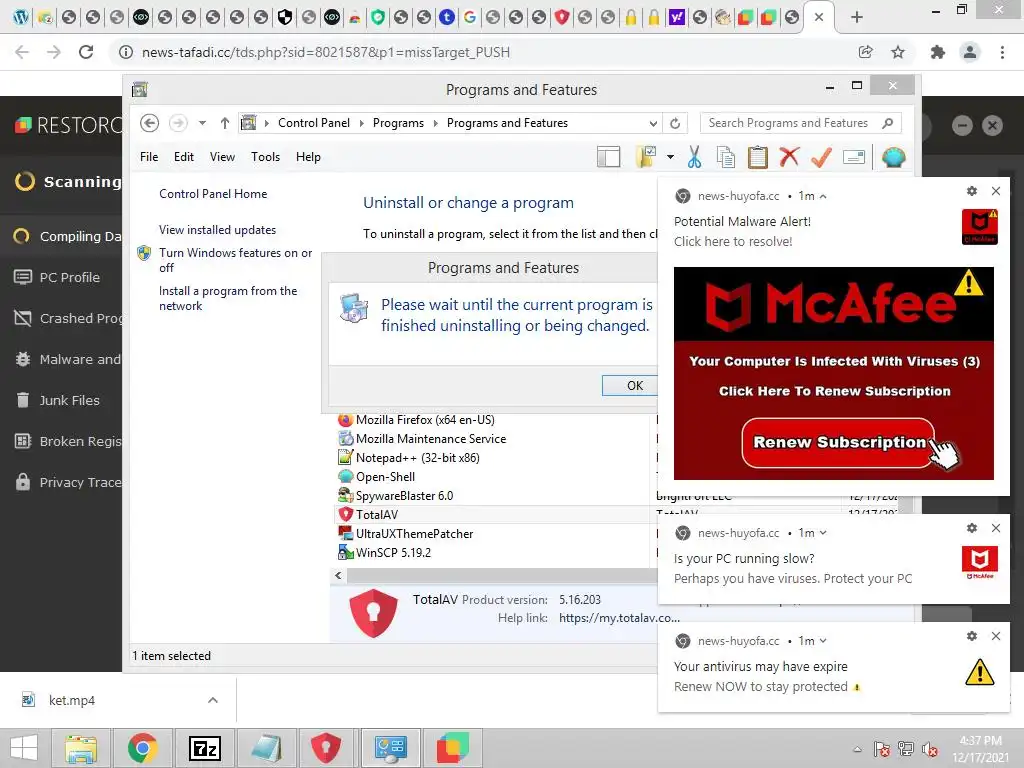
Task: Click the Control Panel breadcrumb segment
Action: point(313,123)
